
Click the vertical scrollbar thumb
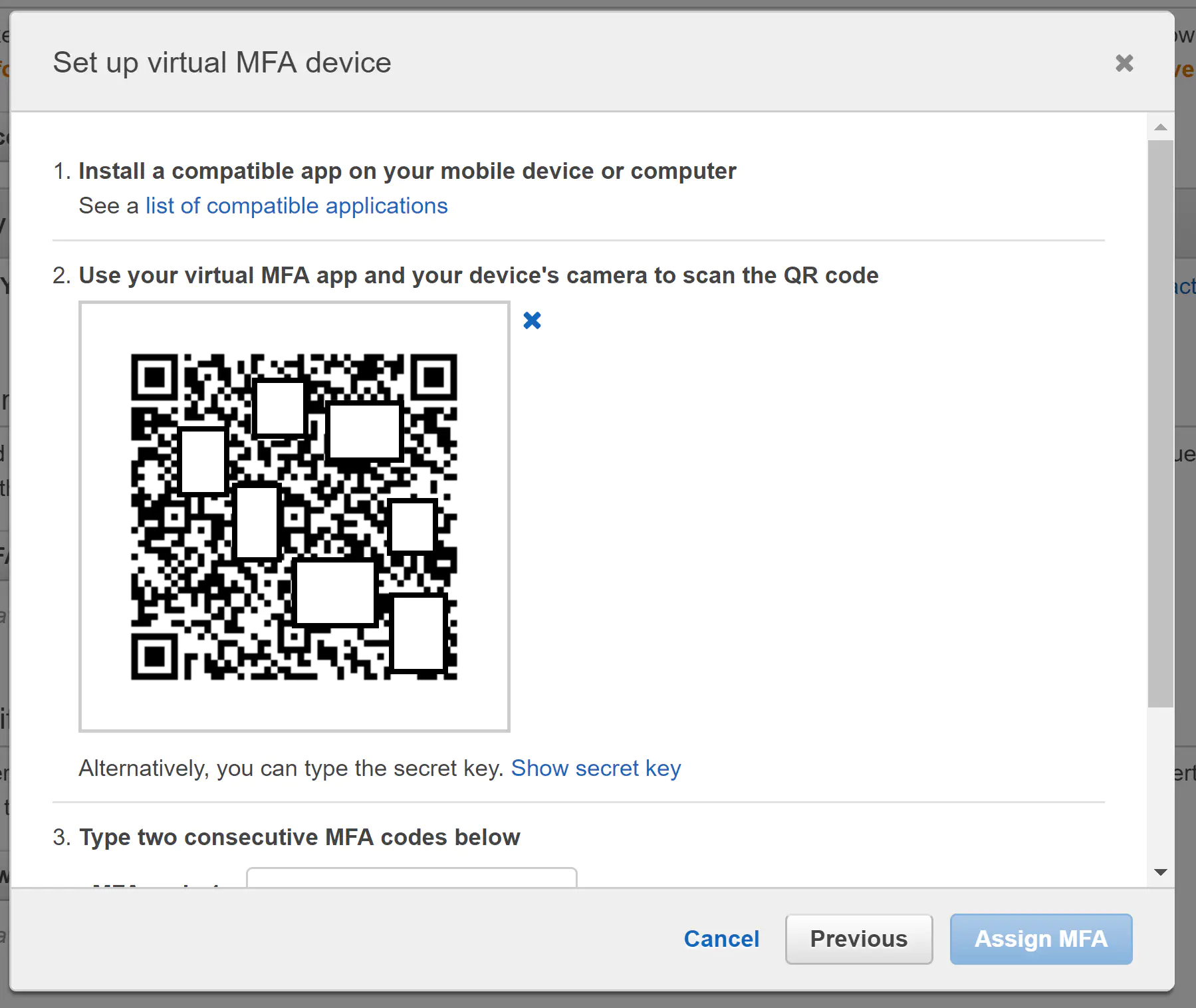(1161, 423)
